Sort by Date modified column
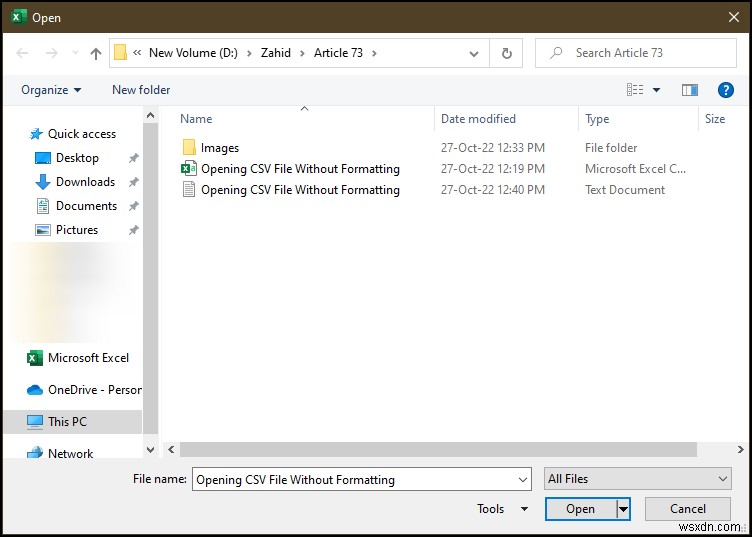The image size is (752, 537). 478,119
